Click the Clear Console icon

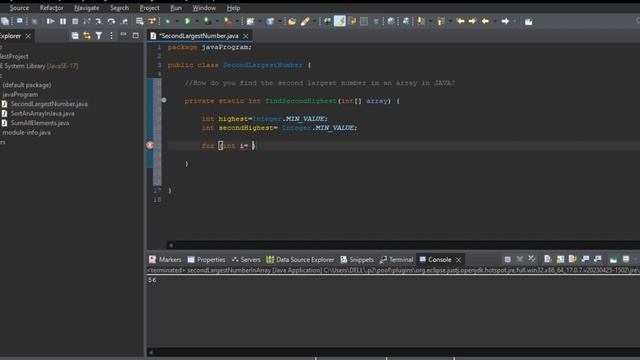548,259
